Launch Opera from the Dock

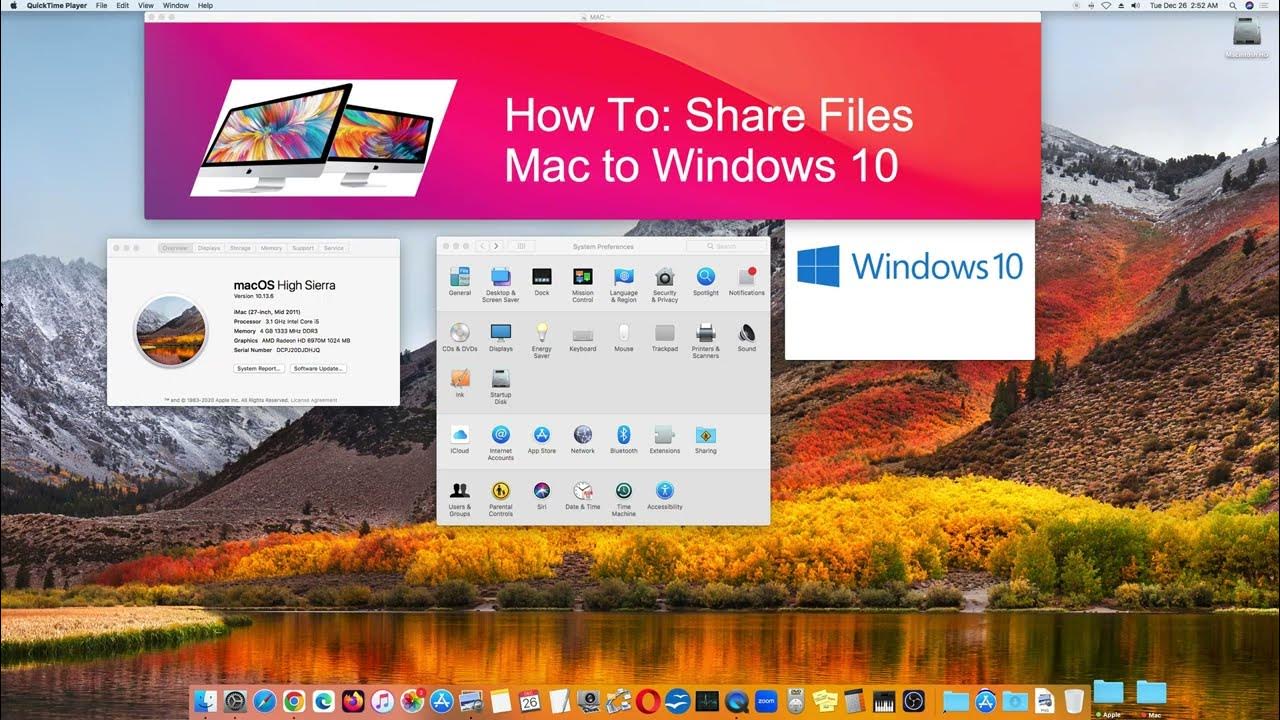pos(647,701)
